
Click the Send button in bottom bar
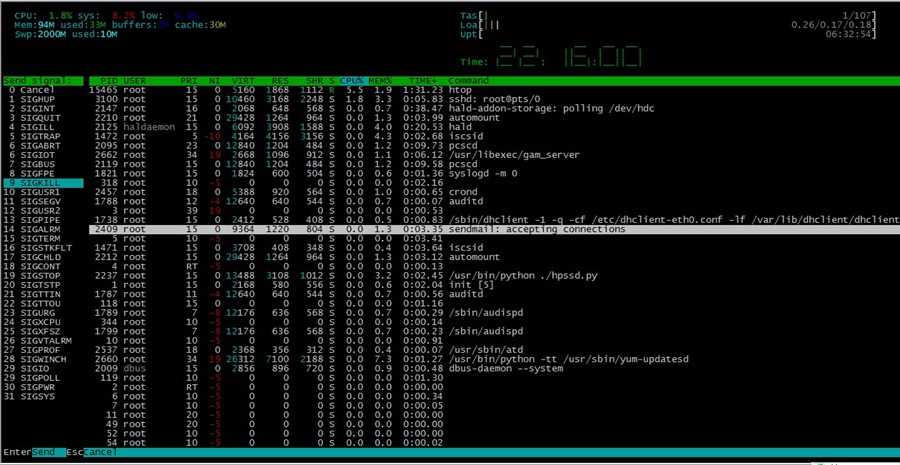[44, 452]
